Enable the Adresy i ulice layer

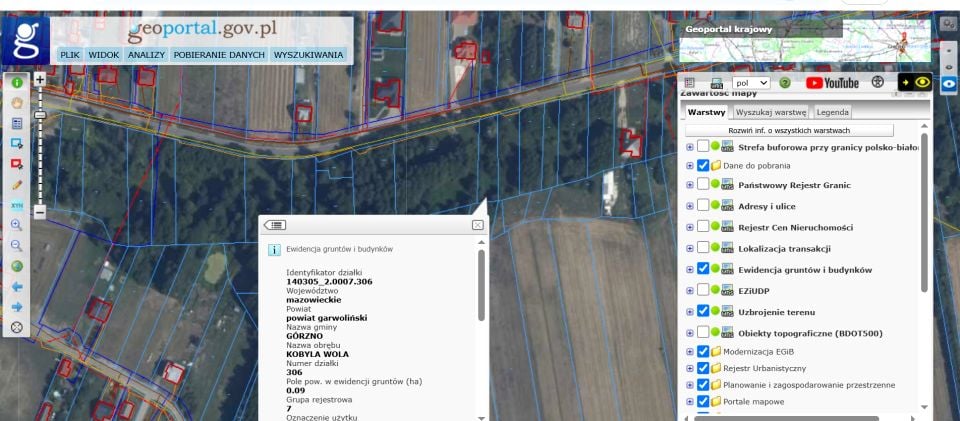703,204
